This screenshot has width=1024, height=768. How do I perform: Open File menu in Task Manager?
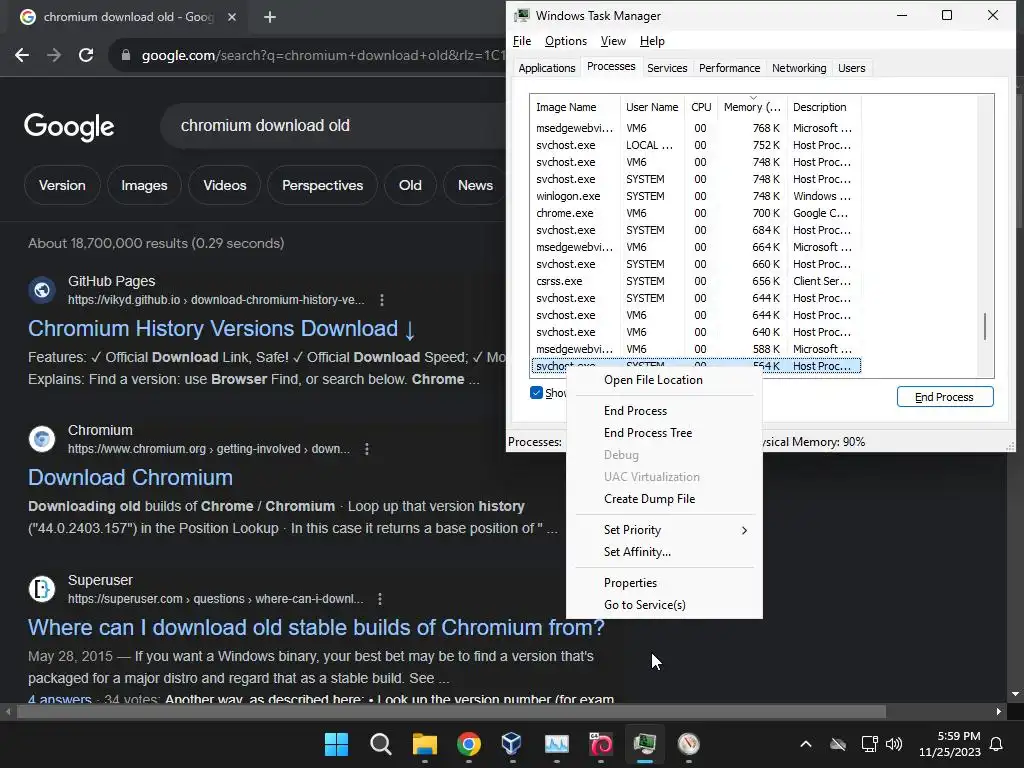(x=522, y=41)
